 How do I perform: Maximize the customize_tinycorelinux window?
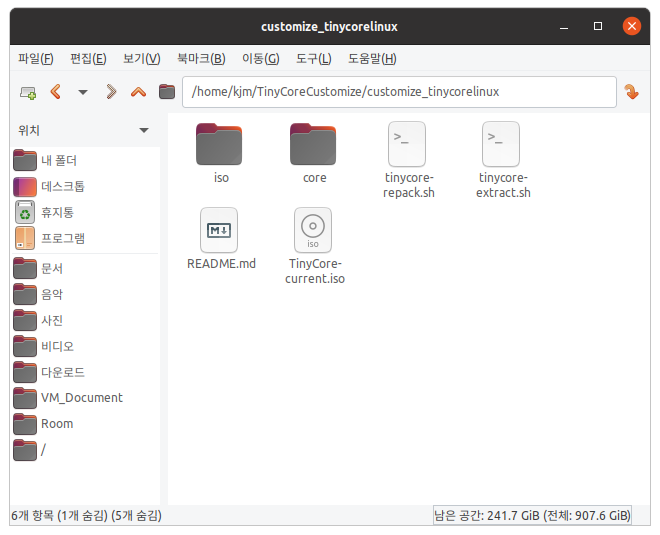point(598,26)
